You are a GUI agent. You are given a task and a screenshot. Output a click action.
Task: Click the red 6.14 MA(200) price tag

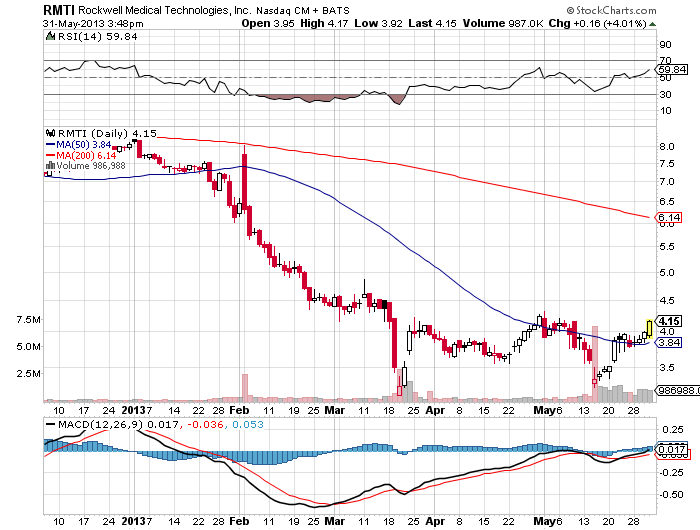pyautogui.click(x=669, y=217)
